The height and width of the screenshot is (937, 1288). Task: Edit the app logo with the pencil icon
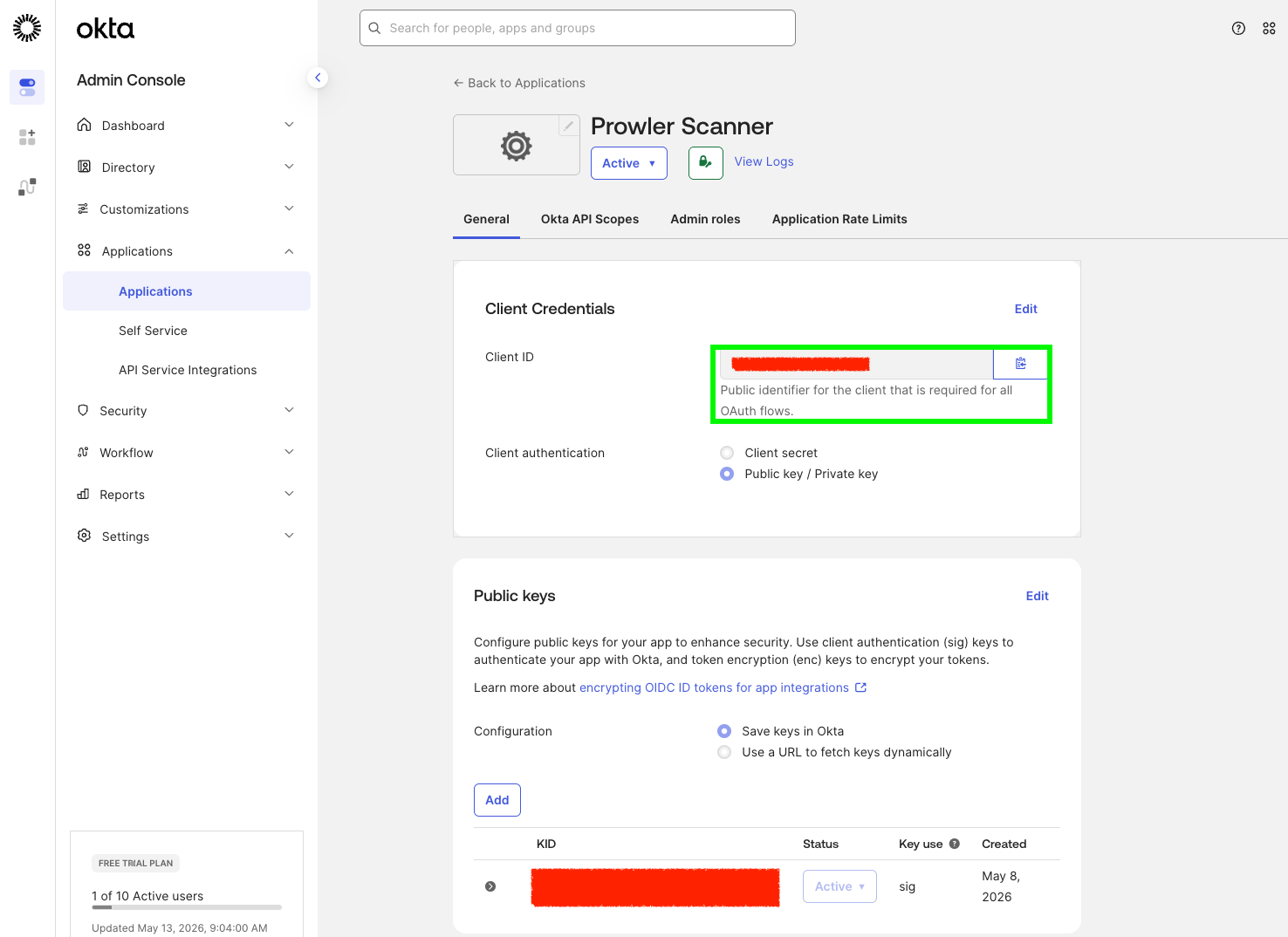pos(568,126)
